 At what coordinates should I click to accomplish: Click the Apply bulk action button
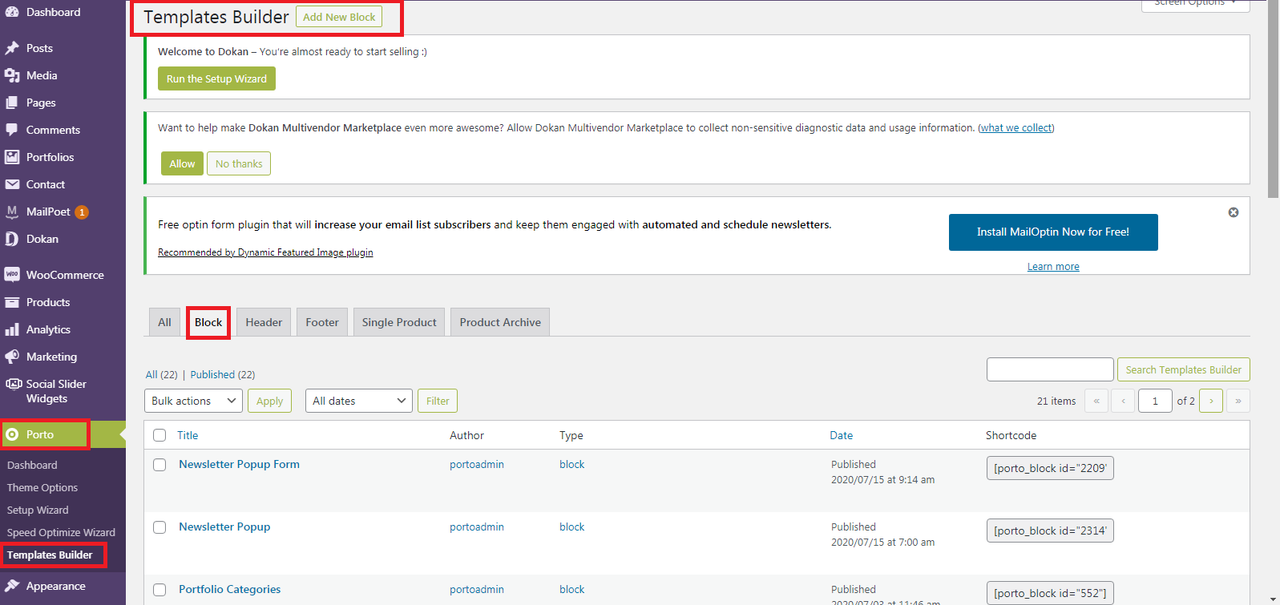click(x=270, y=401)
